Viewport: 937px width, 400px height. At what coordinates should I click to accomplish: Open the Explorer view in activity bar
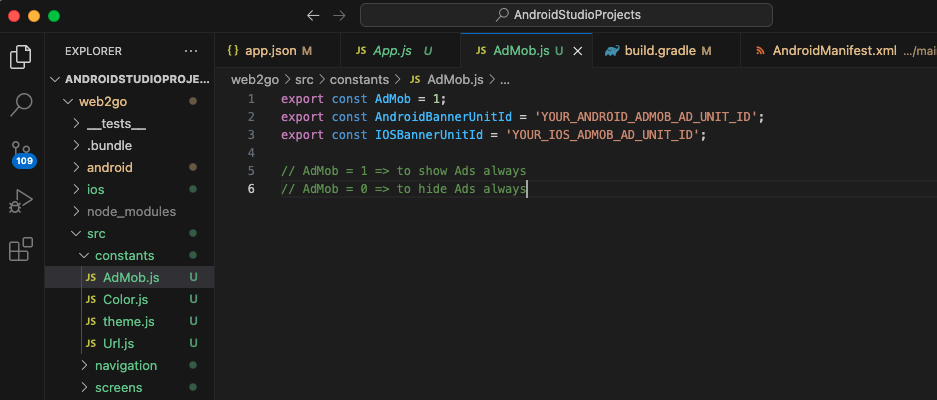(21, 56)
